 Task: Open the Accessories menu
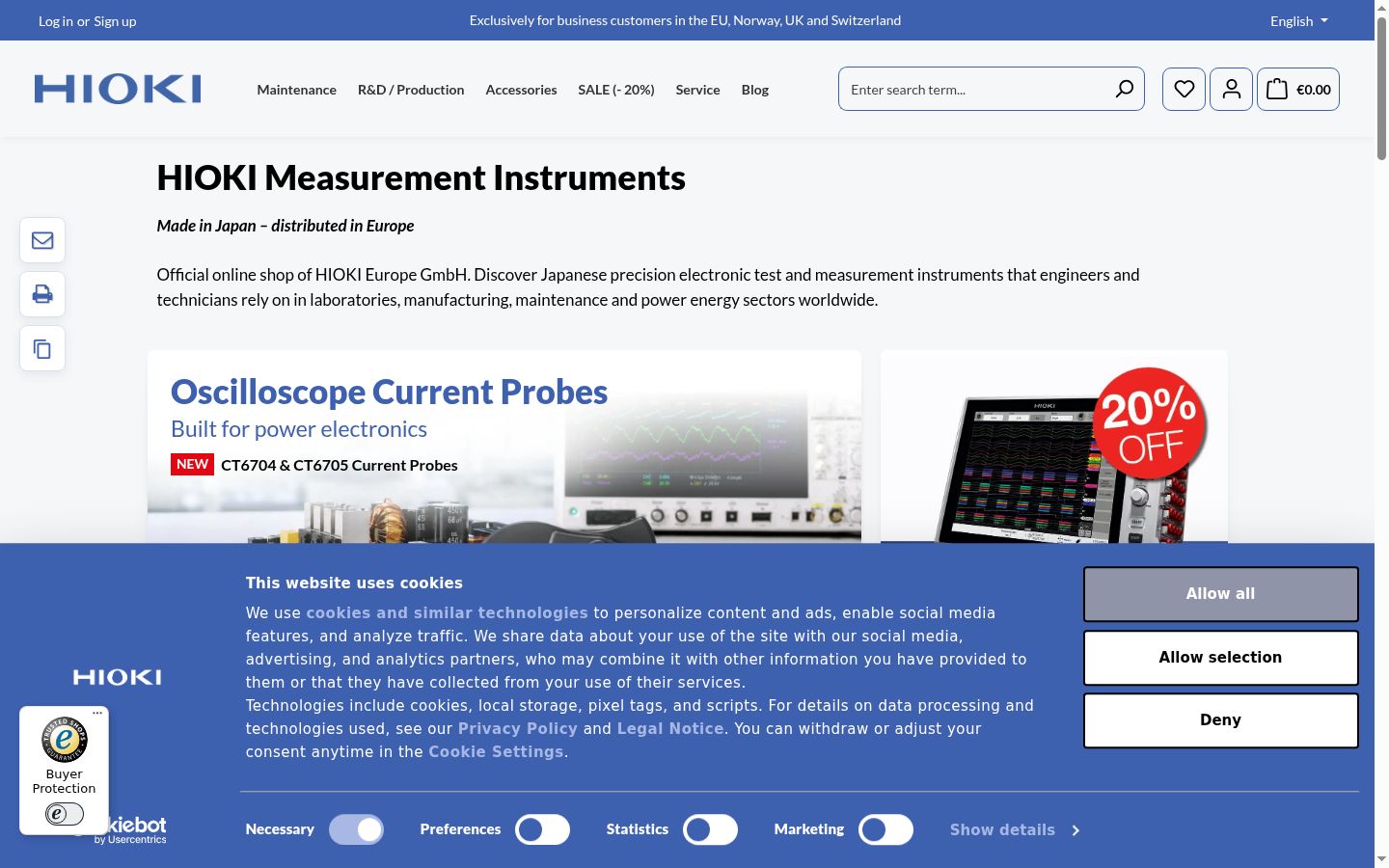click(x=521, y=90)
